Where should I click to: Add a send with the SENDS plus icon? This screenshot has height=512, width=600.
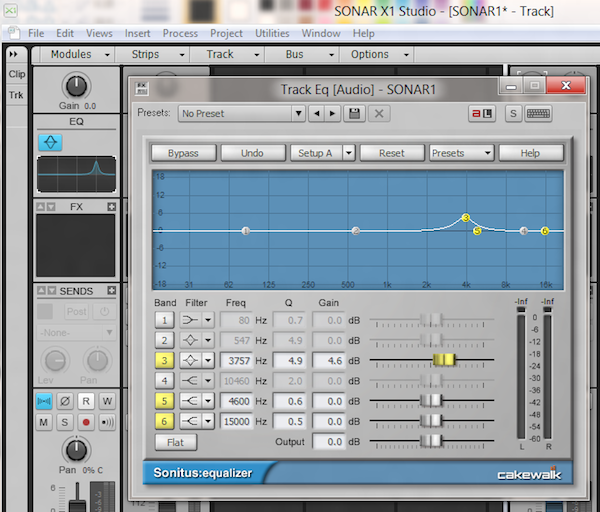coord(111,290)
